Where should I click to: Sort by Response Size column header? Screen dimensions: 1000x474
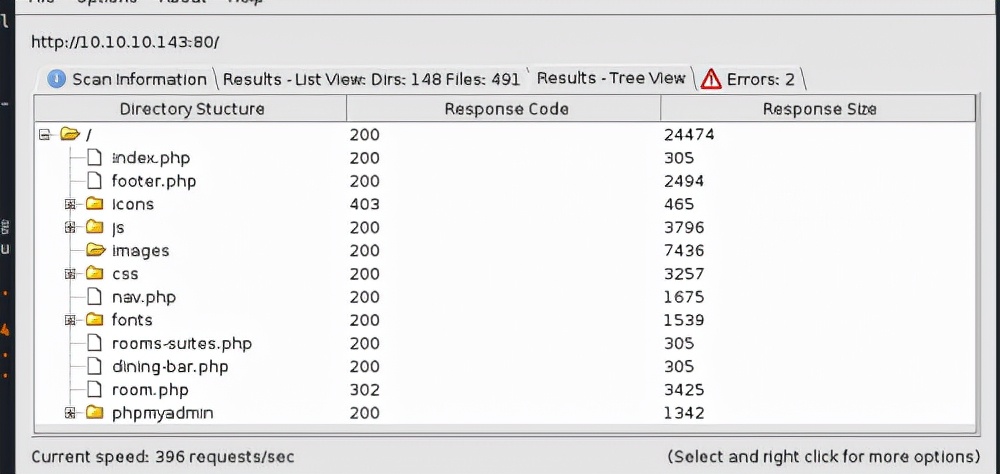tap(818, 108)
